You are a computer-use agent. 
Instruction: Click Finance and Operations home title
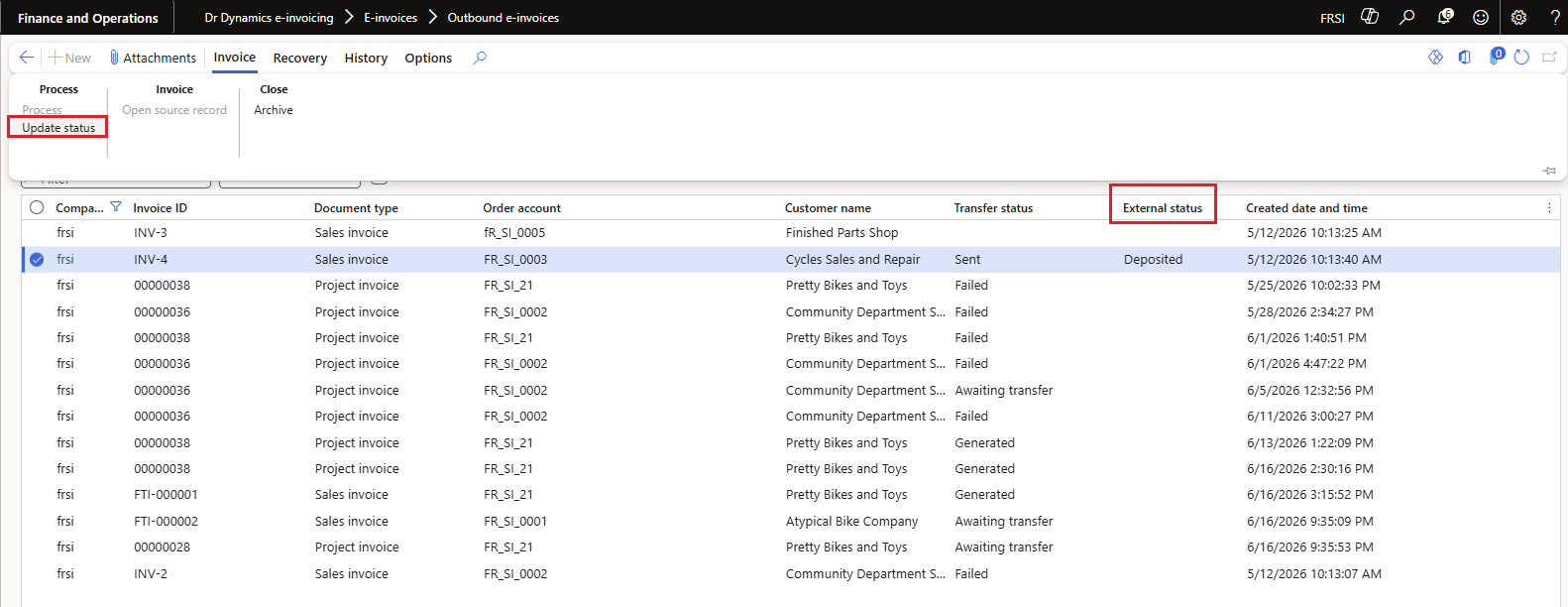pos(88,18)
